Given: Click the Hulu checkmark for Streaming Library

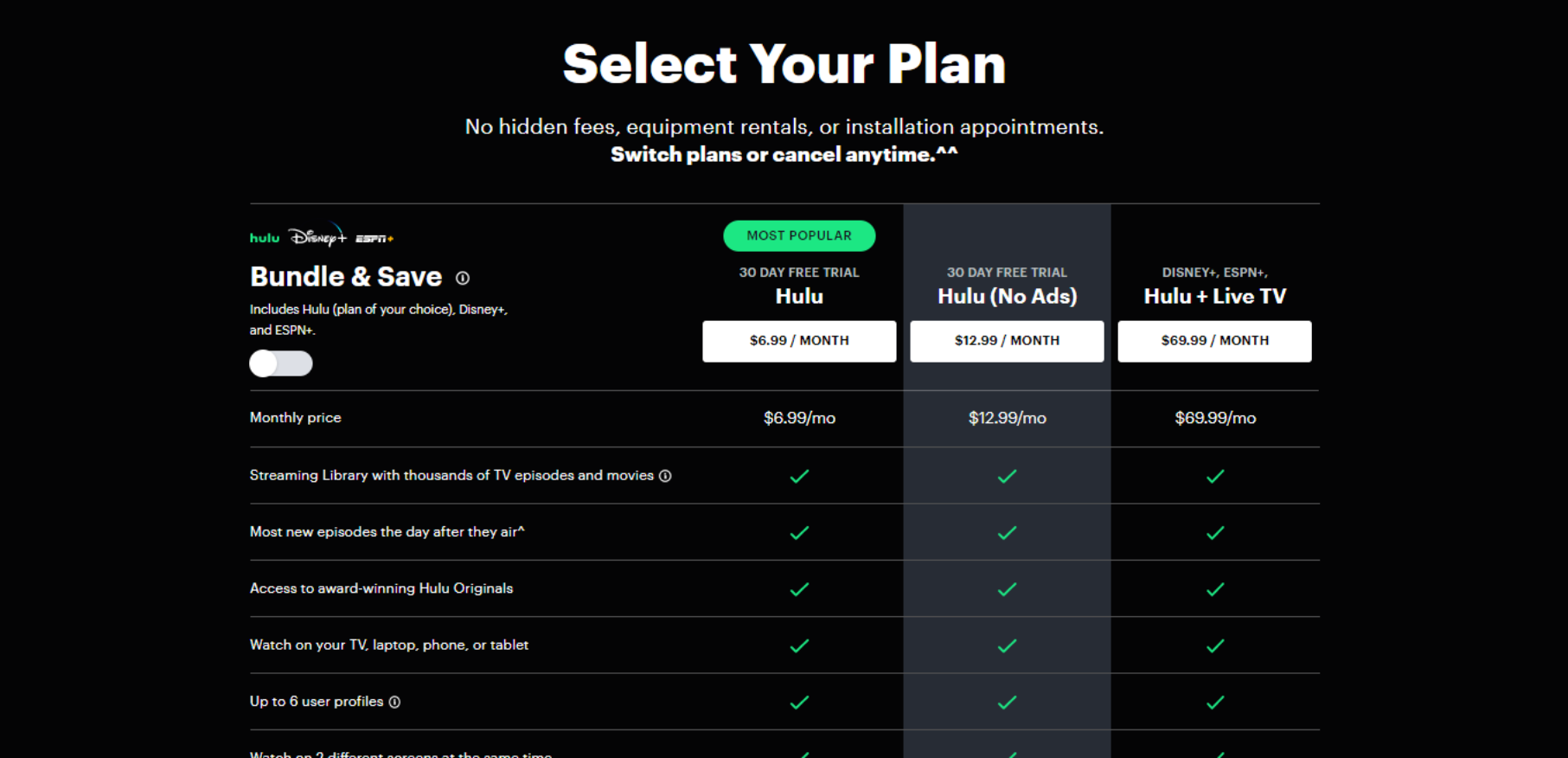Looking at the screenshot, I should tap(799, 476).
